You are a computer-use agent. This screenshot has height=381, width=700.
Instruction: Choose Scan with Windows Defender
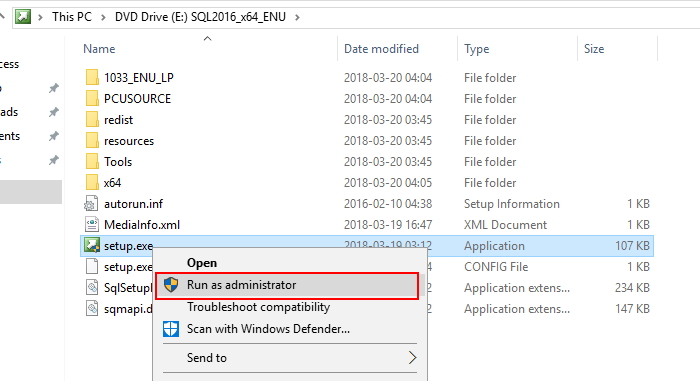[x=268, y=329]
